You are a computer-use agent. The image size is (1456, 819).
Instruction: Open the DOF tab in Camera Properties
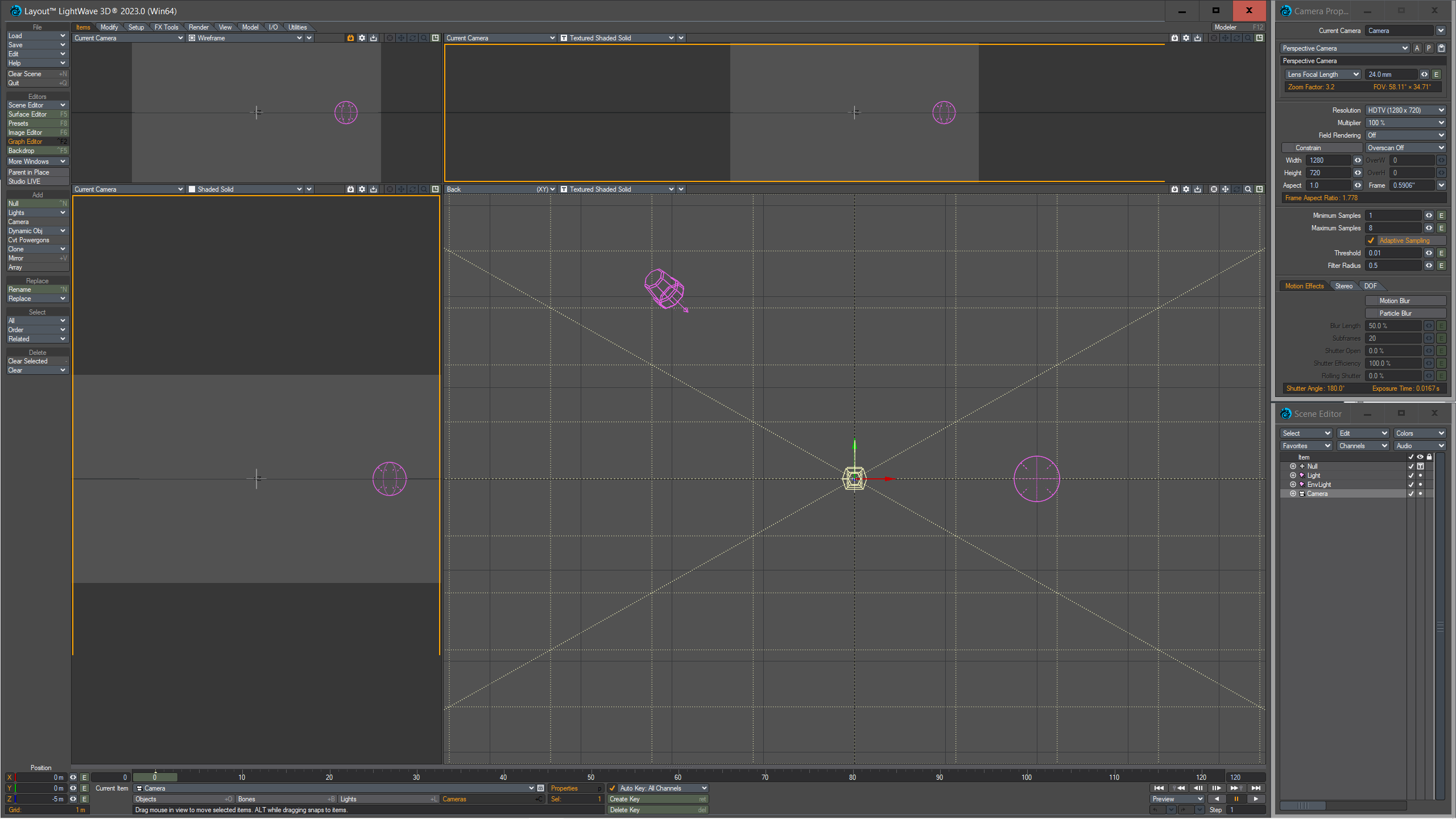tap(1370, 286)
